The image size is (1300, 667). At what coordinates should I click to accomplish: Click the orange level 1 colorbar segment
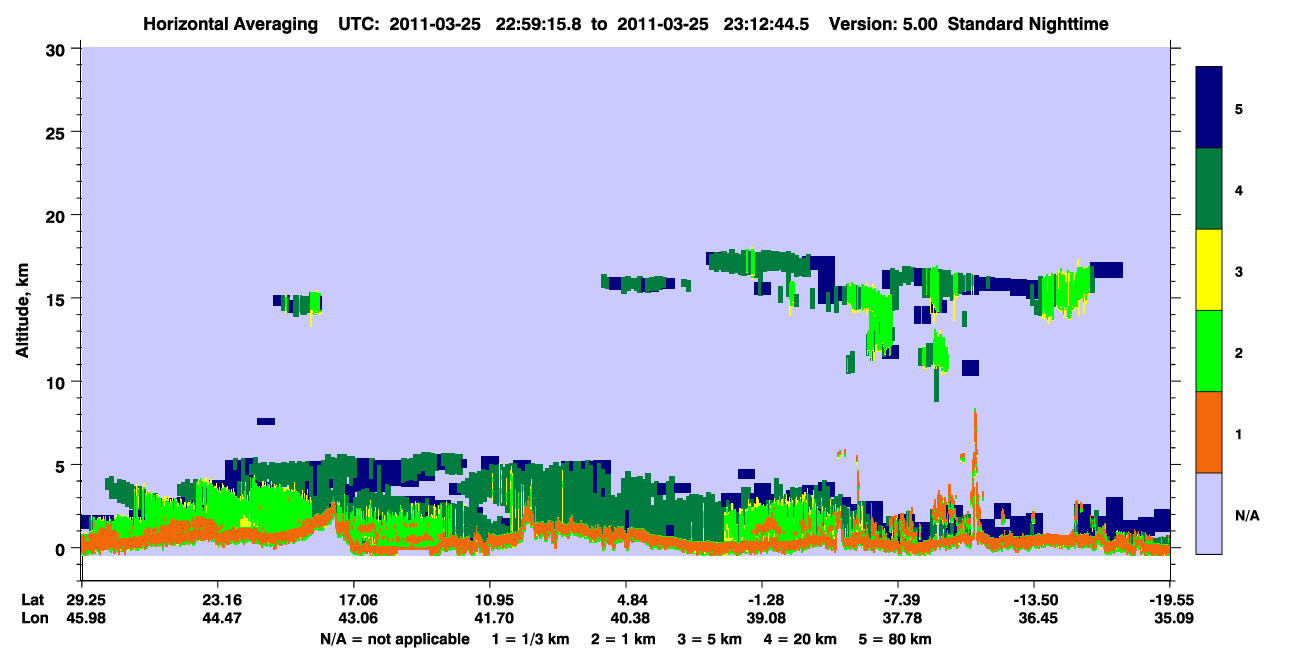[x=1209, y=432]
